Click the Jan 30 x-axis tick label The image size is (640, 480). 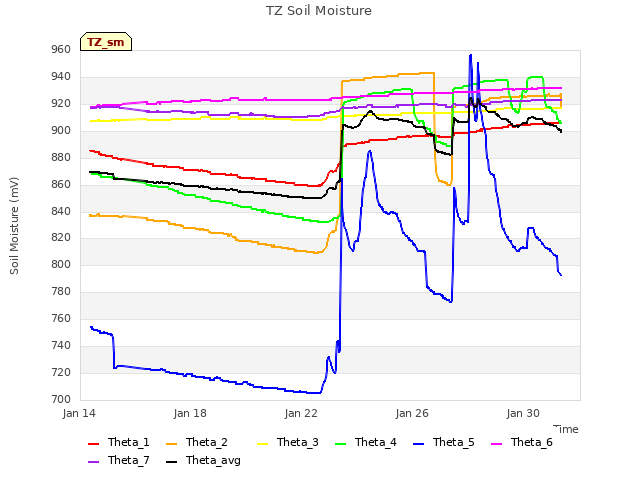click(x=523, y=413)
